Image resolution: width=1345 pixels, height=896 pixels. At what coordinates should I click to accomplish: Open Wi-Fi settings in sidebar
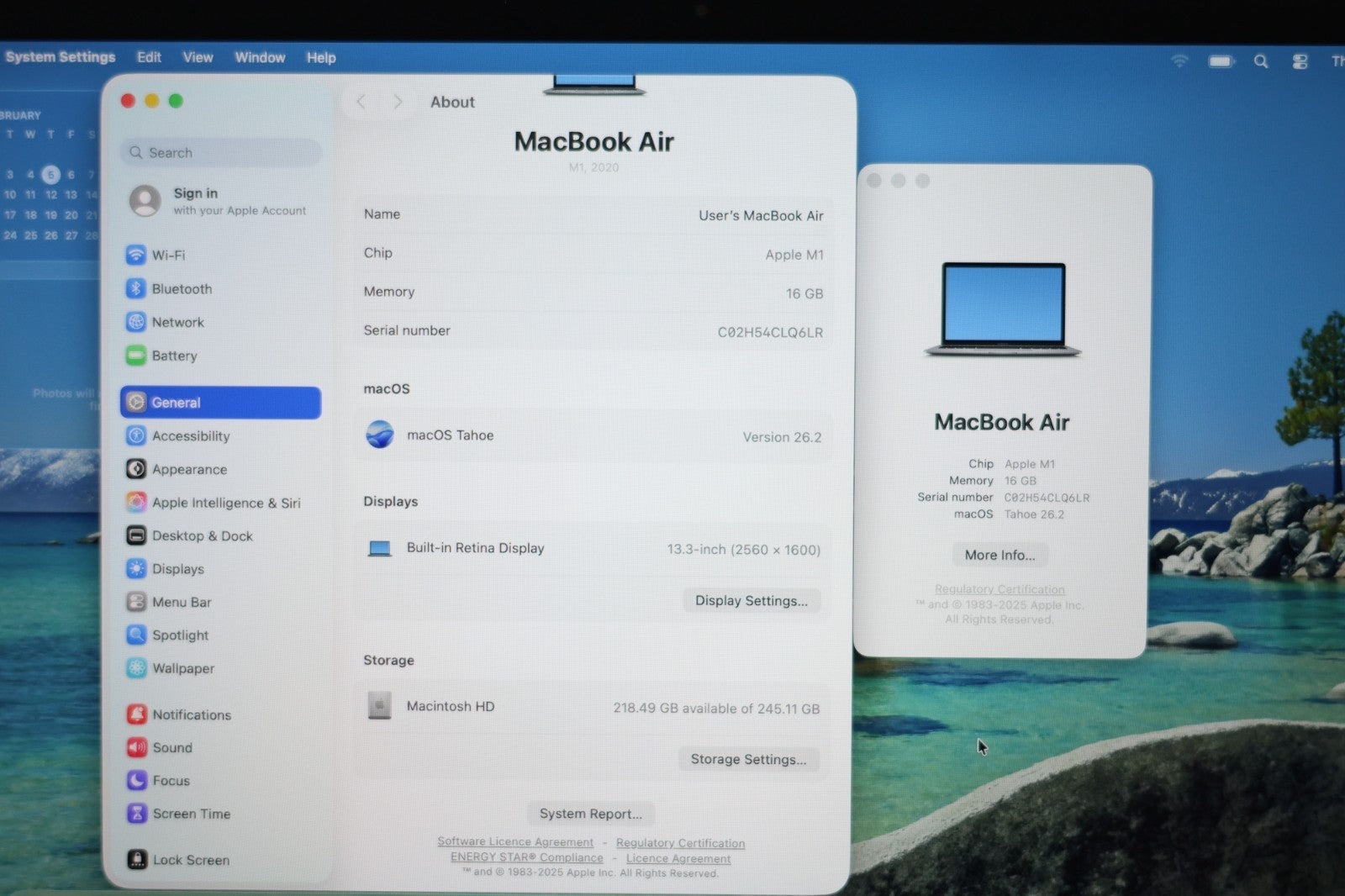tap(168, 255)
